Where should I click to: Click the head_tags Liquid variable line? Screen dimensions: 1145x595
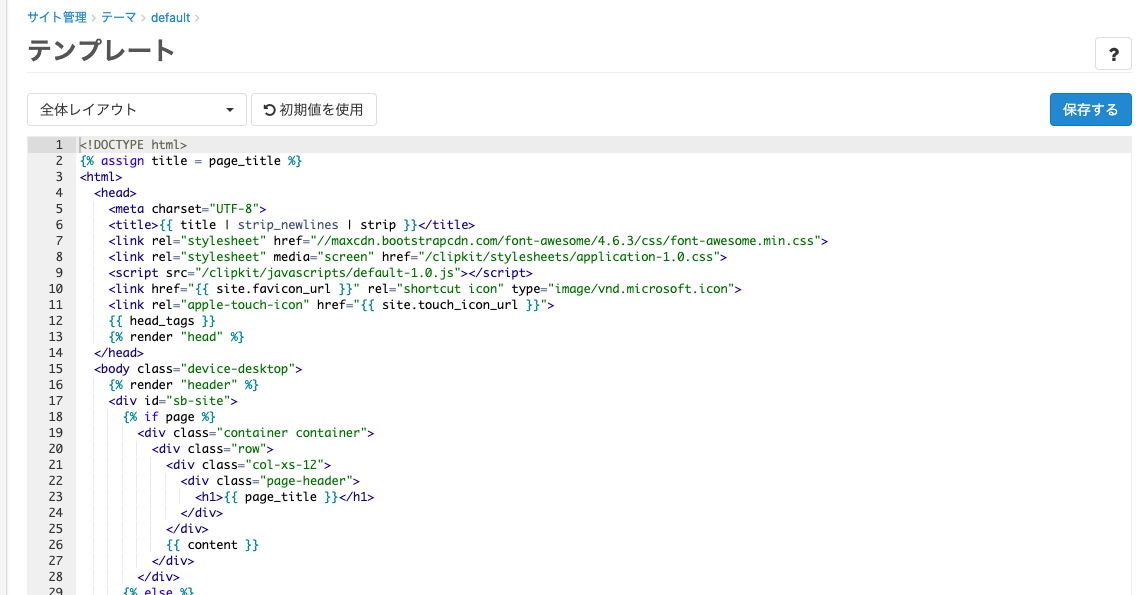point(162,321)
